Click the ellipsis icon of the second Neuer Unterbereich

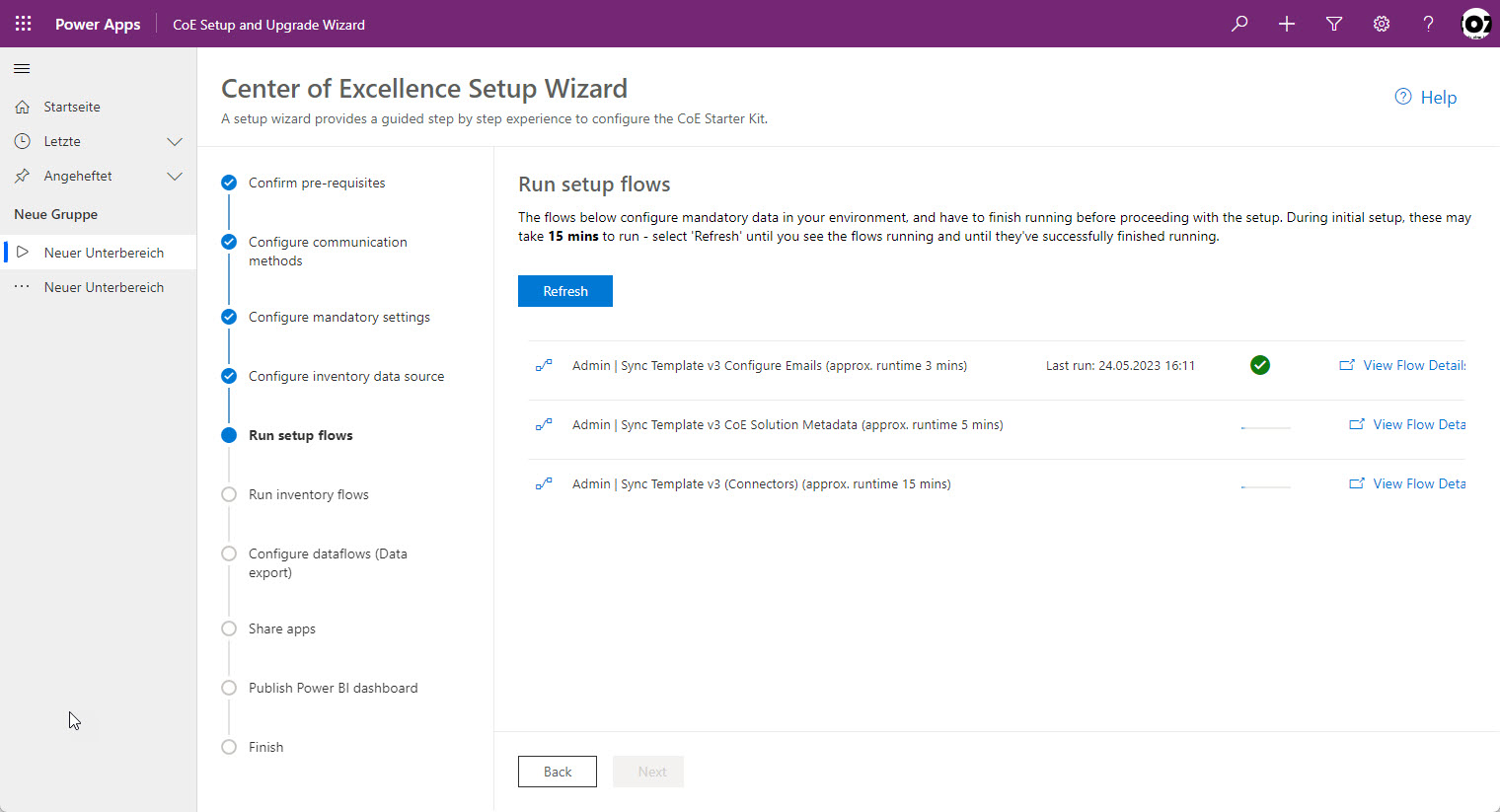[x=22, y=287]
